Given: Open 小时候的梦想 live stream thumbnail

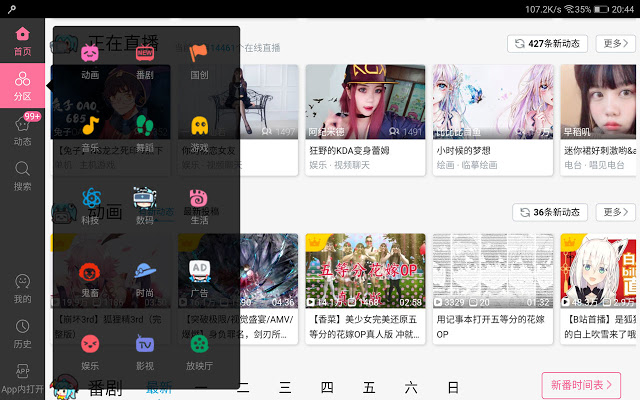Looking at the screenshot, I should (493, 102).
